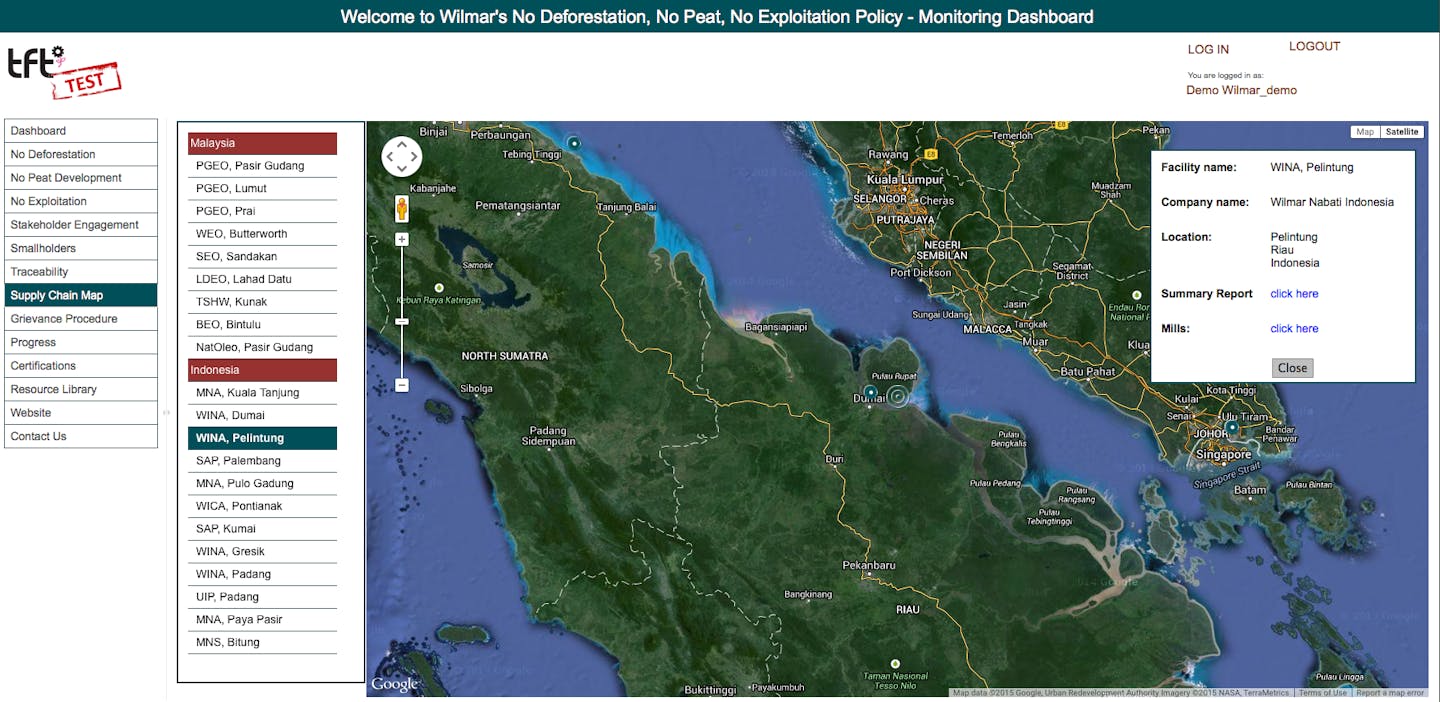Close the facility info popup
Screen dimensions: 1440x702
pyautogui.click(x=1292, y=368)
